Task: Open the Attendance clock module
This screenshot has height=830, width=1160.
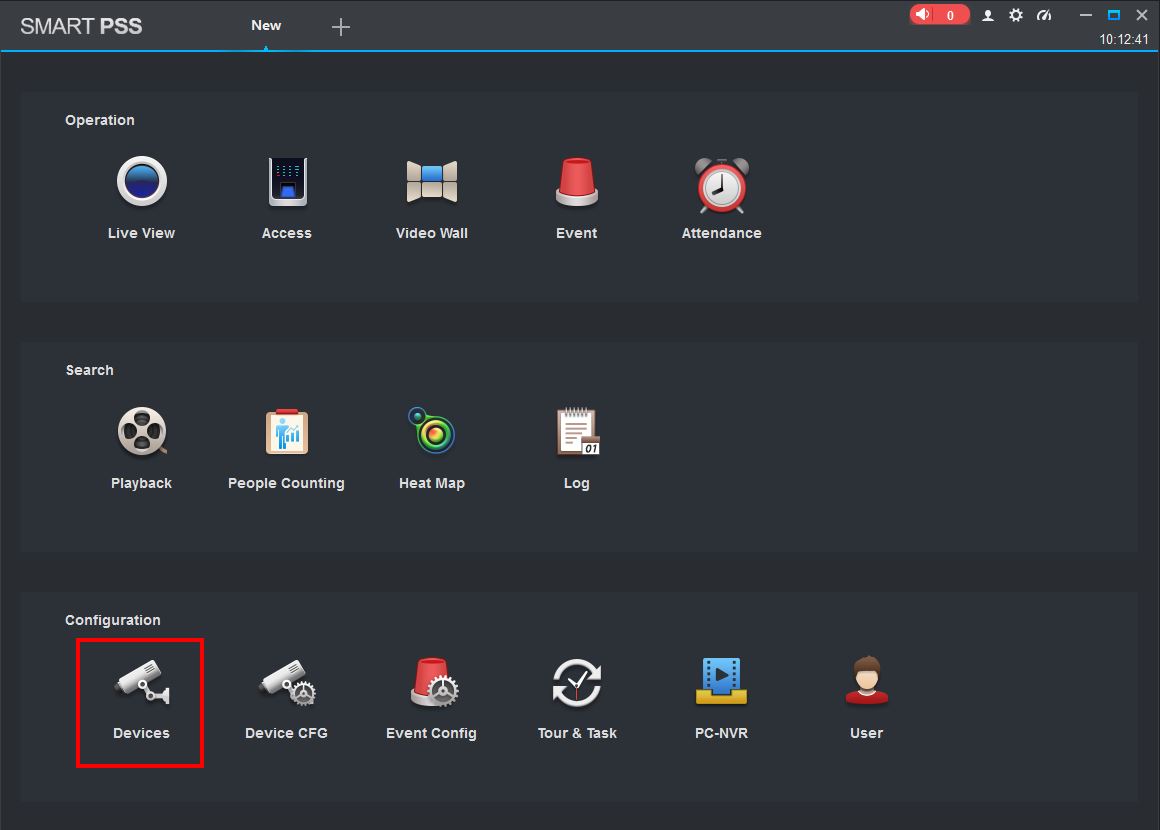Action: tap(721, 198)
